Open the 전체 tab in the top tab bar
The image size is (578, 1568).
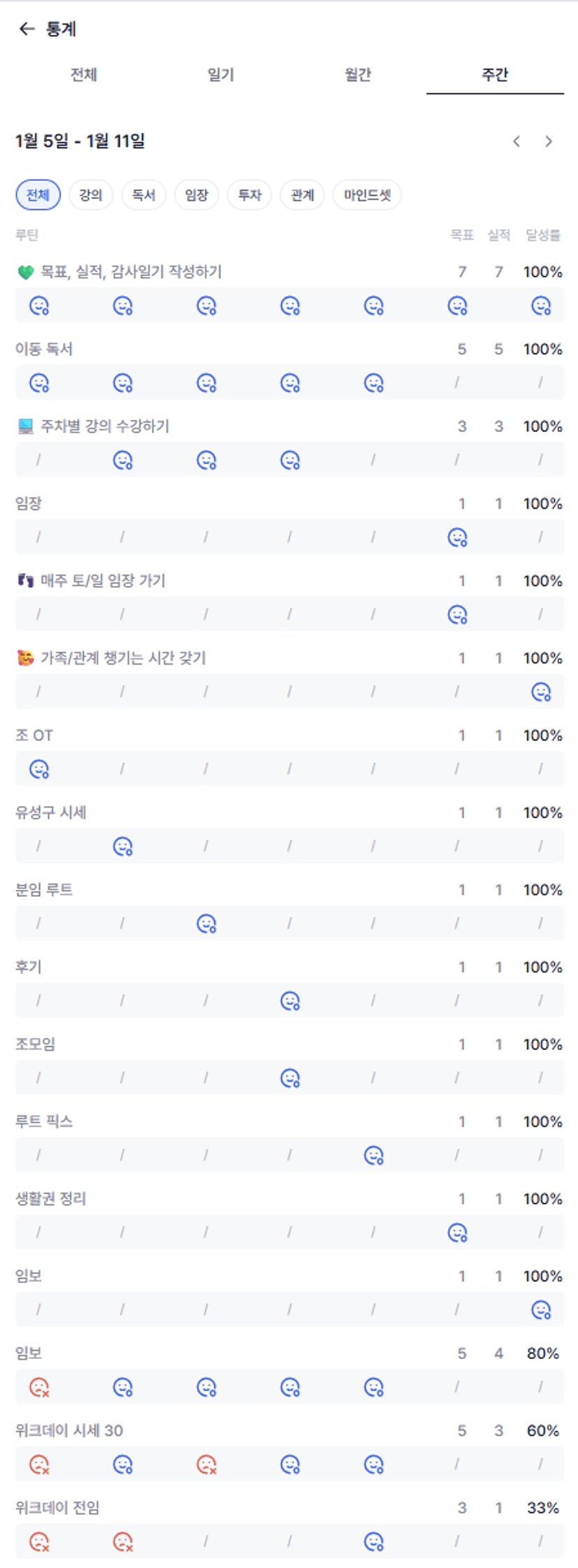point(84,75)
